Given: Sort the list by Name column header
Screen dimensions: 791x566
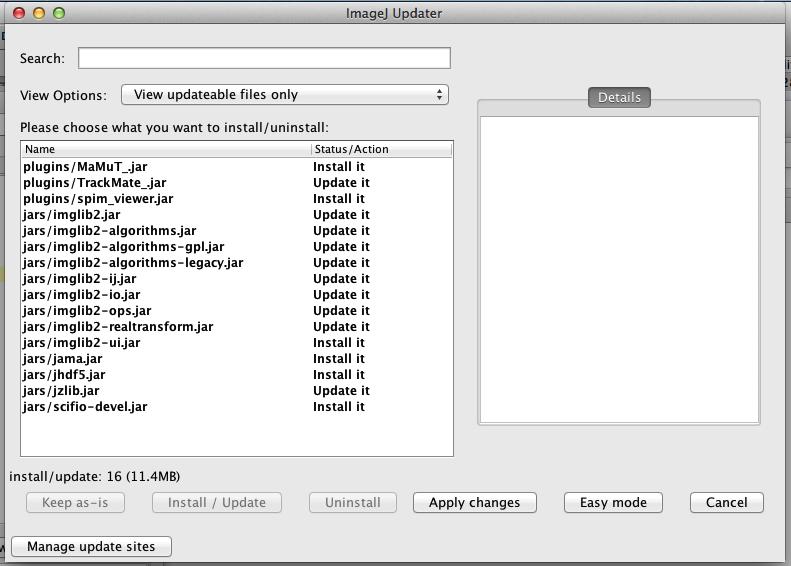Looking at the screenshot, I should 166,149.
